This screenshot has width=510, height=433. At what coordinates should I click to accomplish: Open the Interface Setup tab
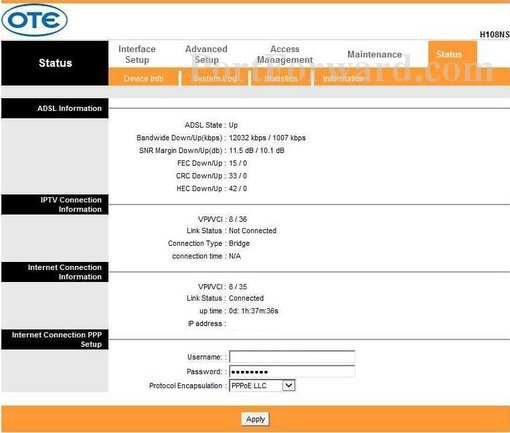click(137, 54)
